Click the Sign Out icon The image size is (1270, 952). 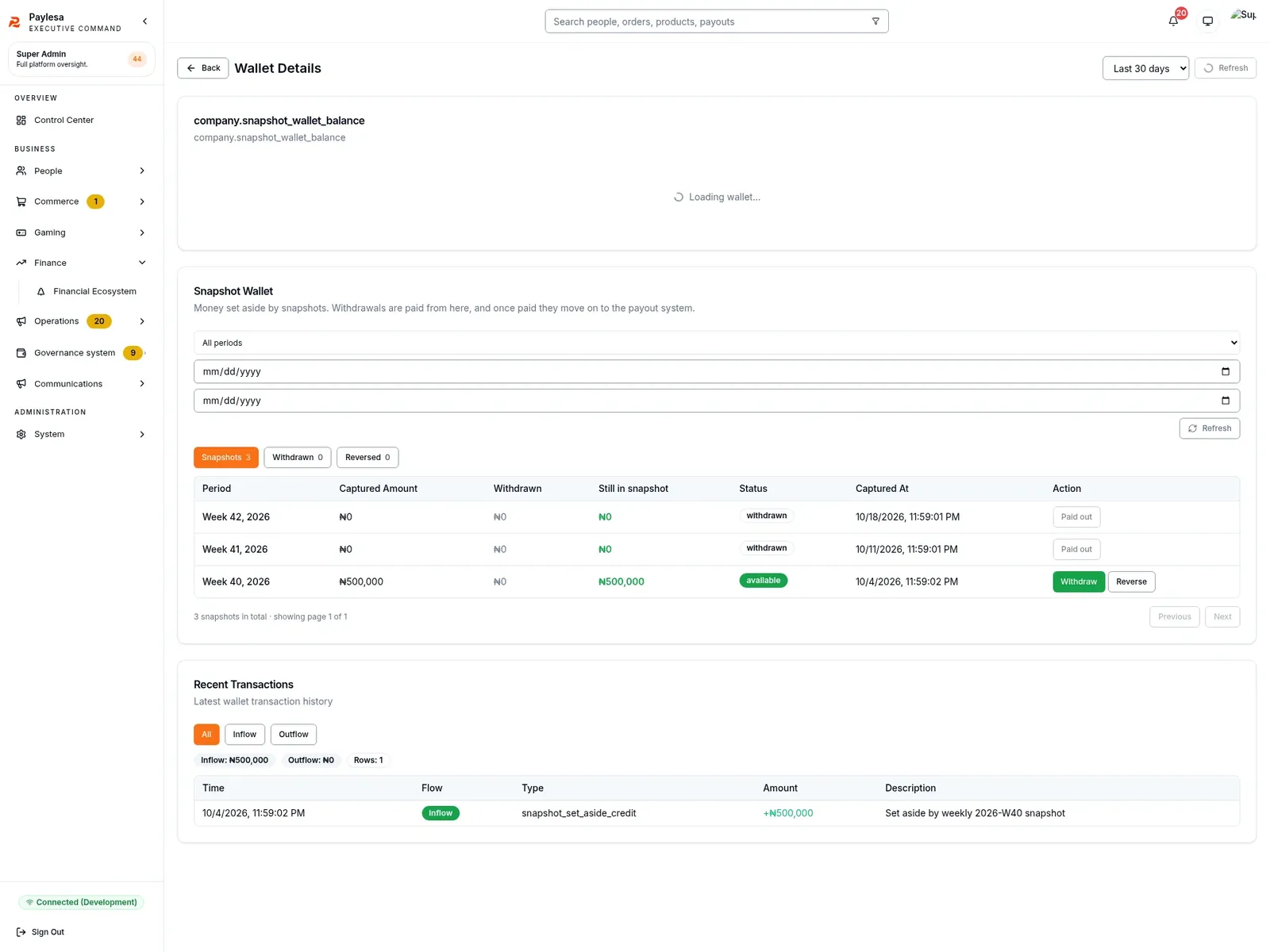(21, 932)
